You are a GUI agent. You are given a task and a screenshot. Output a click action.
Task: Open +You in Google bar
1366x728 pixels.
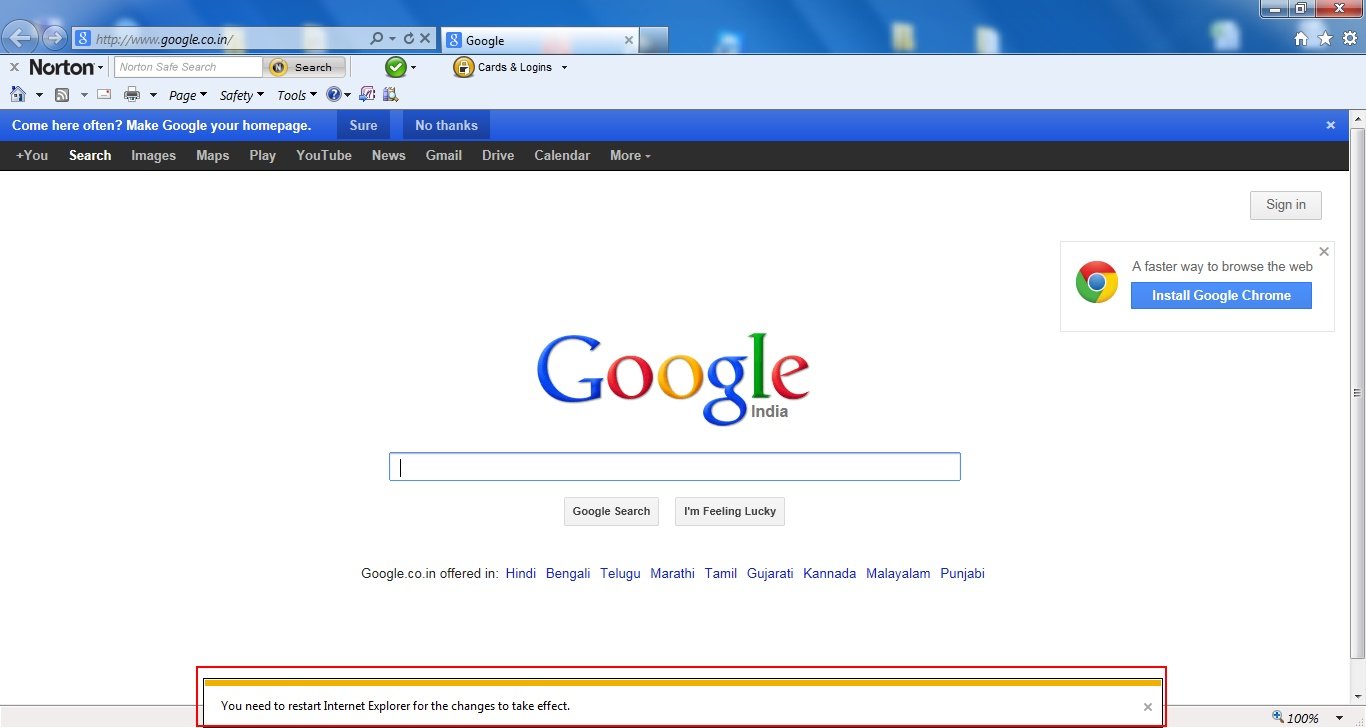point(32,155)
